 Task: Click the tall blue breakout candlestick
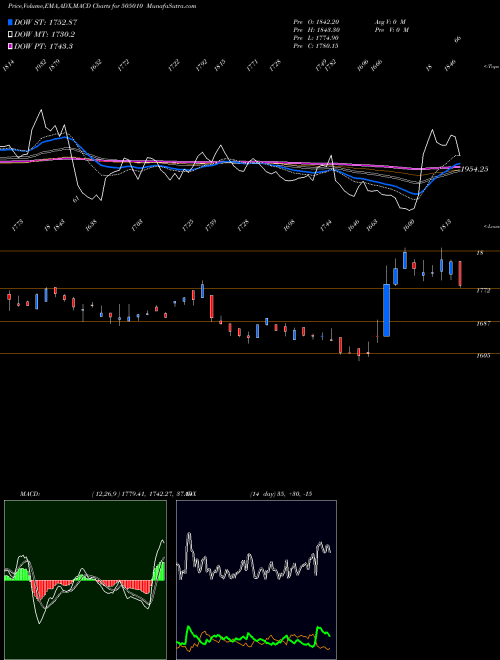coord(386,310)
